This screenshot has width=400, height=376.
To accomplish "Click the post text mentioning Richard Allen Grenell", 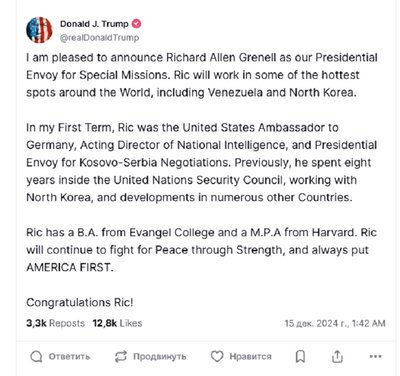I will pyautogui.click(x=202, y=75).
